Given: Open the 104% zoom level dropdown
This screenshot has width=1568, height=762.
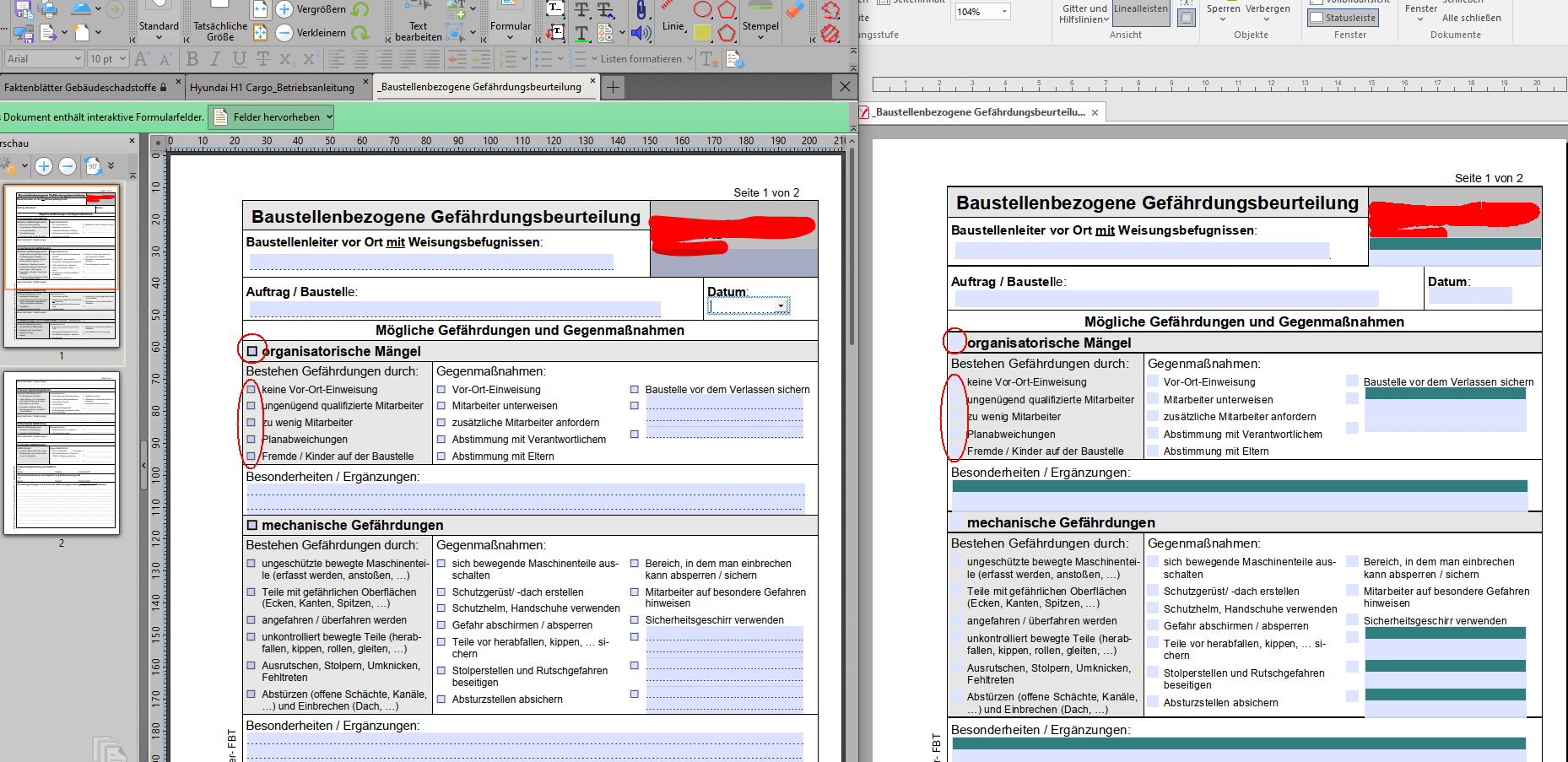Looking at the screenshot, I should click(1004, 12).
